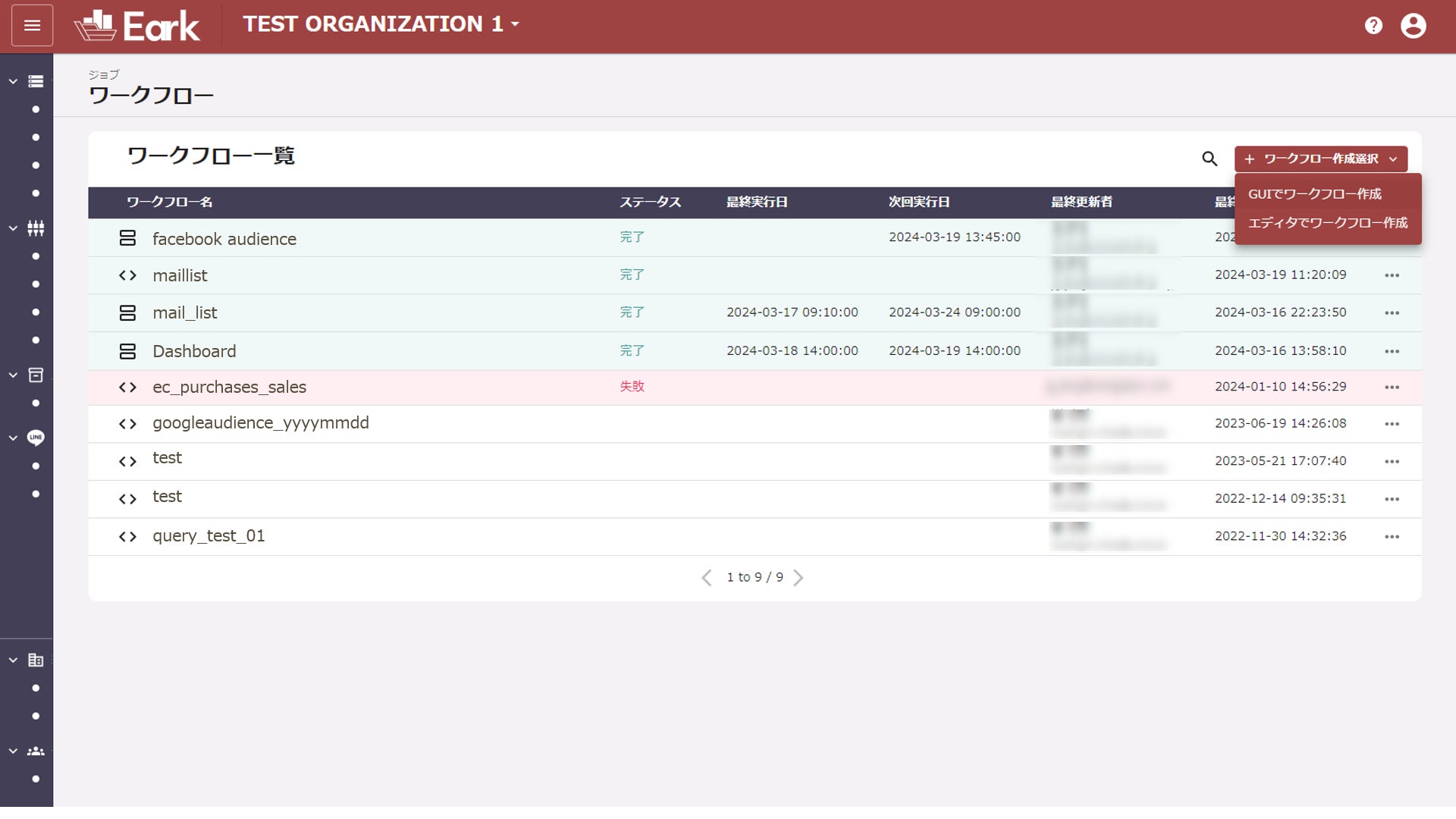Viewport: 1456px width, 819px height.
Task: Open the hamburger navigation menu
Action: coord(32,26)
